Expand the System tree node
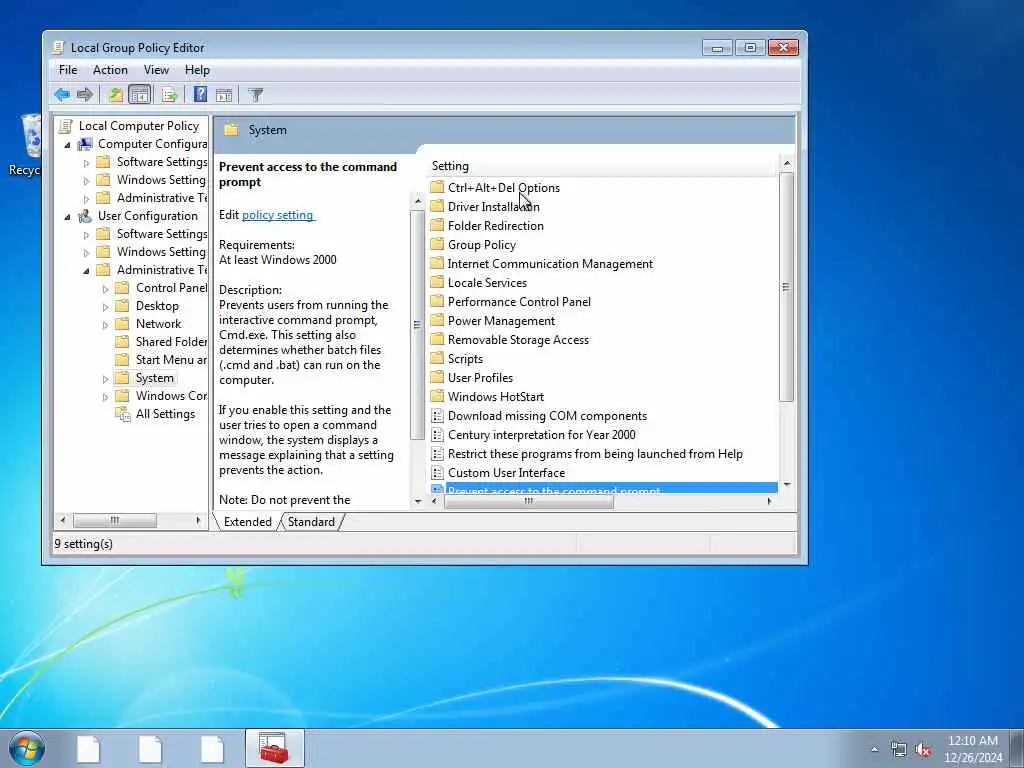 (105, 379)
